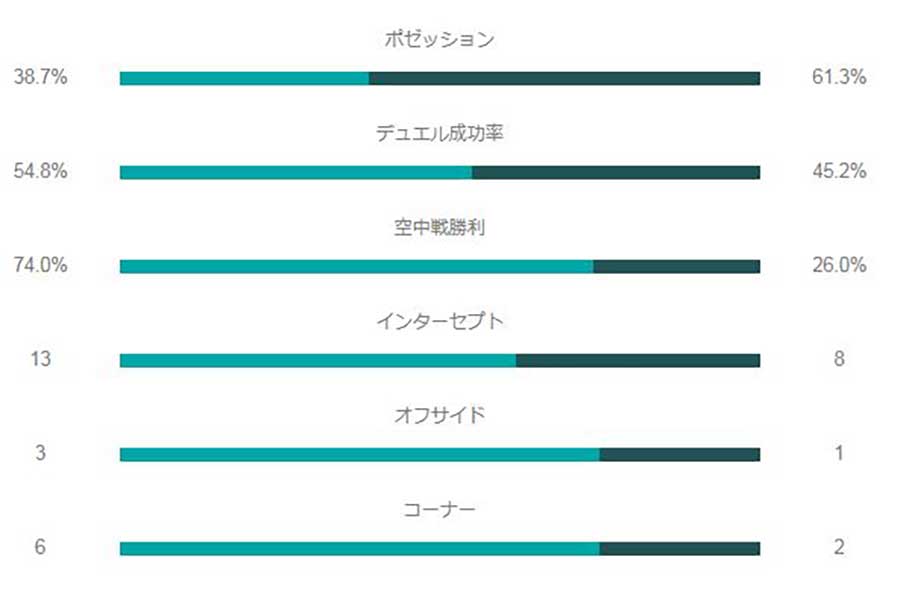Click the light teal corner bar segment
This screenshot has height=600, width=900.
click(x=359, y=548)
